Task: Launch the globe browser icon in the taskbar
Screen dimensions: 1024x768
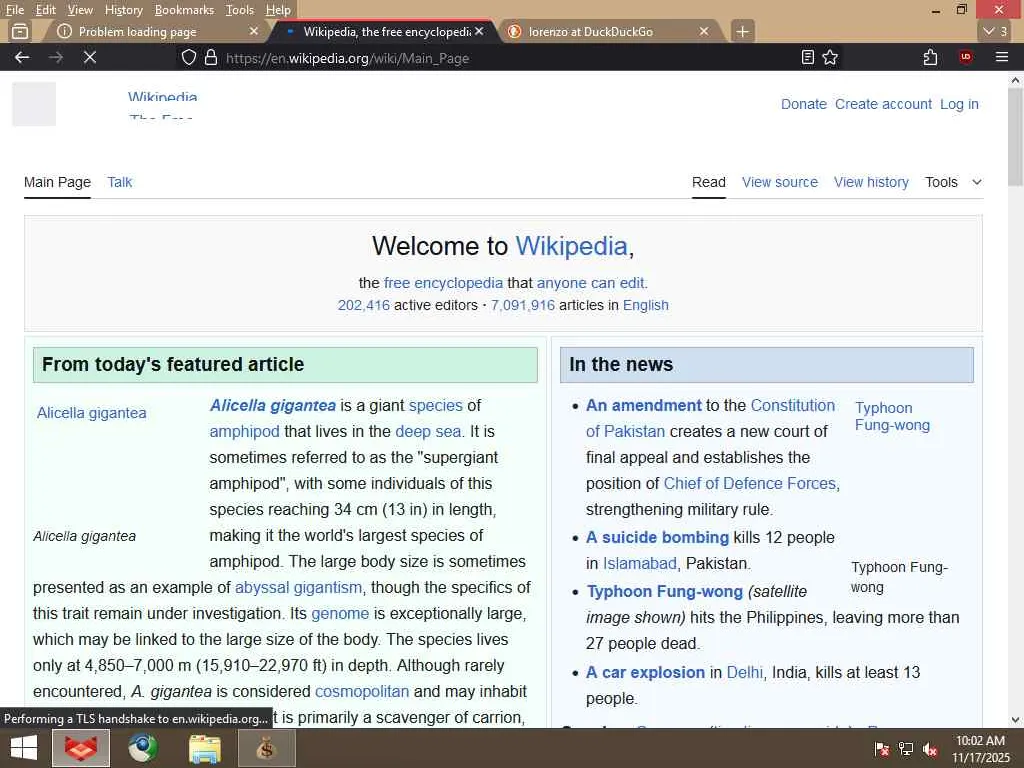Action: pyautogui.click(x=142, y=748)
